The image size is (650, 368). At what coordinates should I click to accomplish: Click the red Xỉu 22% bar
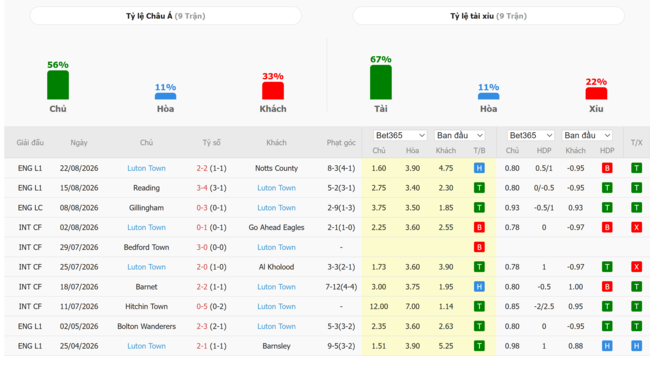click(596, 94)
